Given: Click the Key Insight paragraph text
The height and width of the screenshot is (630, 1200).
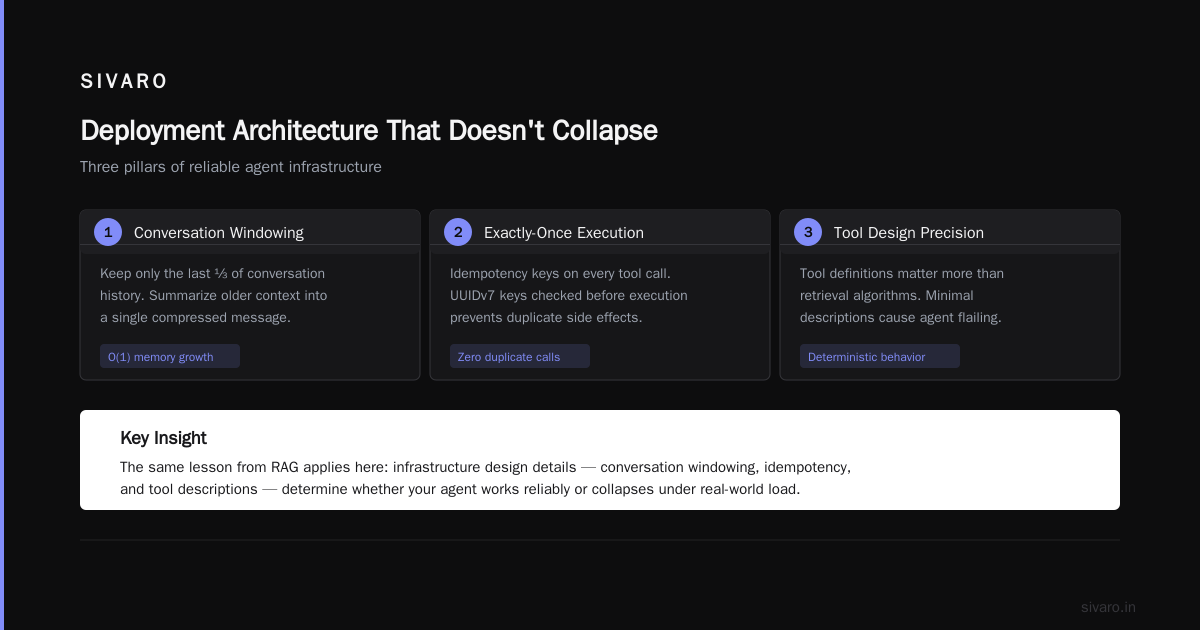Looking at the screenshot, I should point(486,478).
